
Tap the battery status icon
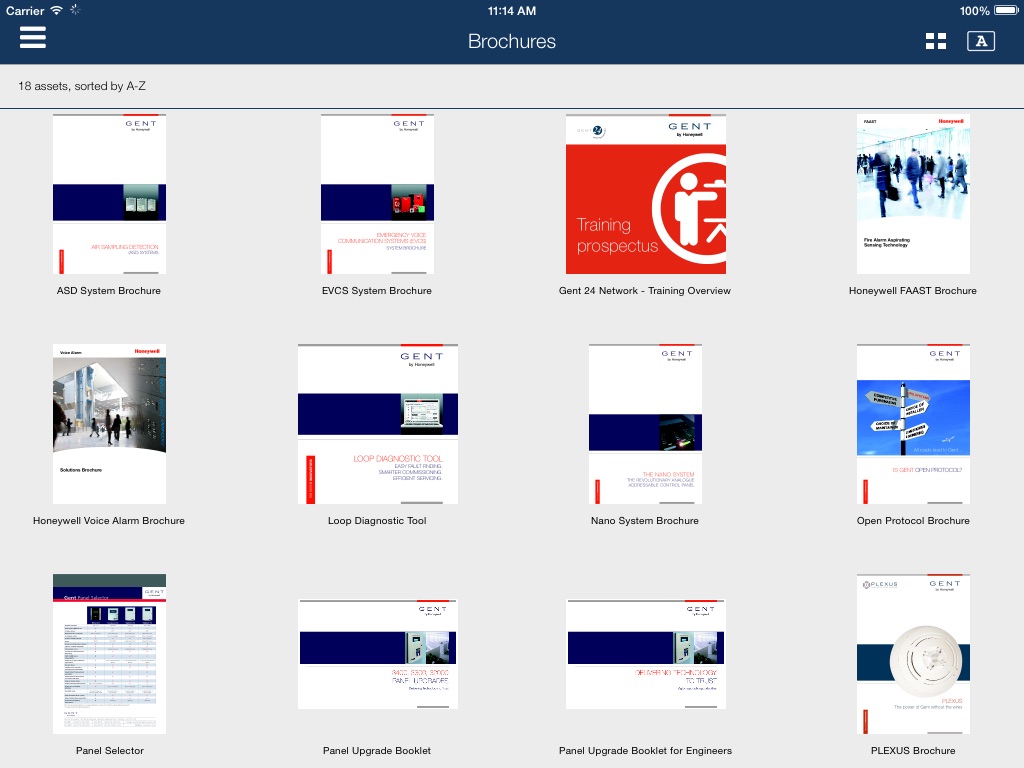click(1006, 10)
